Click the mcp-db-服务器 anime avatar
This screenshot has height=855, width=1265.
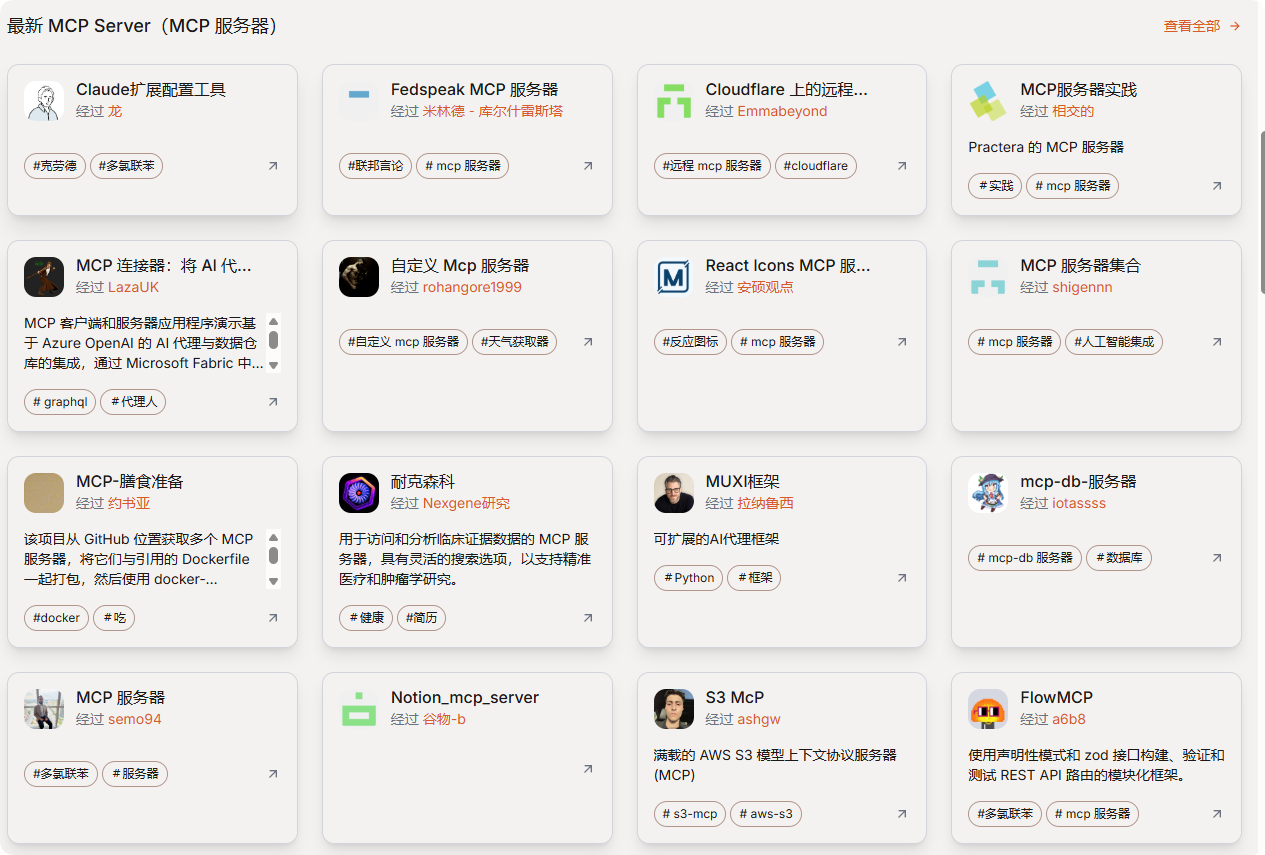pos(988,493)
